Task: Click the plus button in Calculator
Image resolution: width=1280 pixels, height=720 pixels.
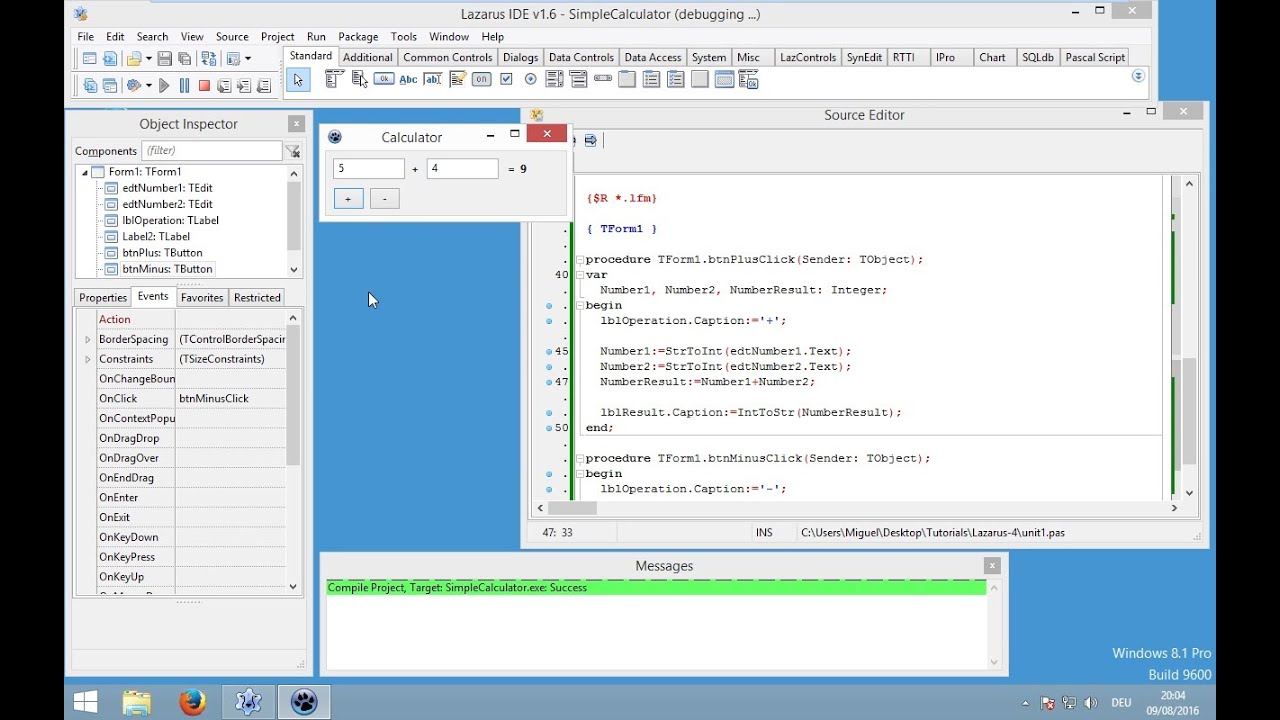Action: (x=348, y=199)
